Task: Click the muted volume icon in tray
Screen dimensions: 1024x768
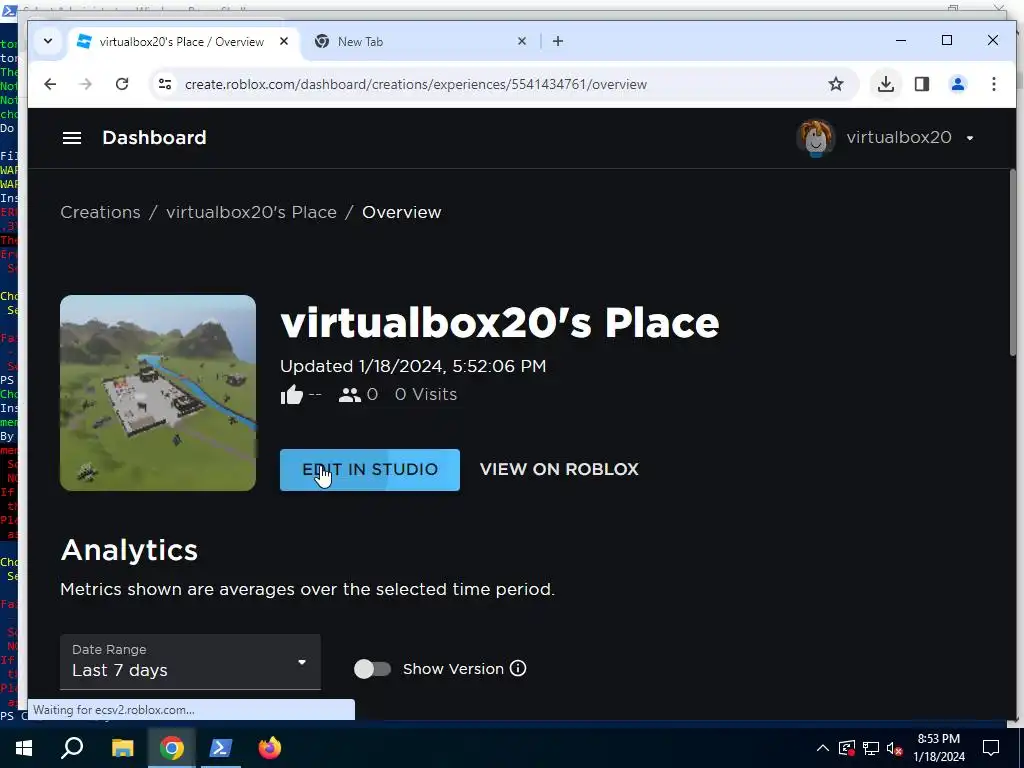Action: (895, 748)
